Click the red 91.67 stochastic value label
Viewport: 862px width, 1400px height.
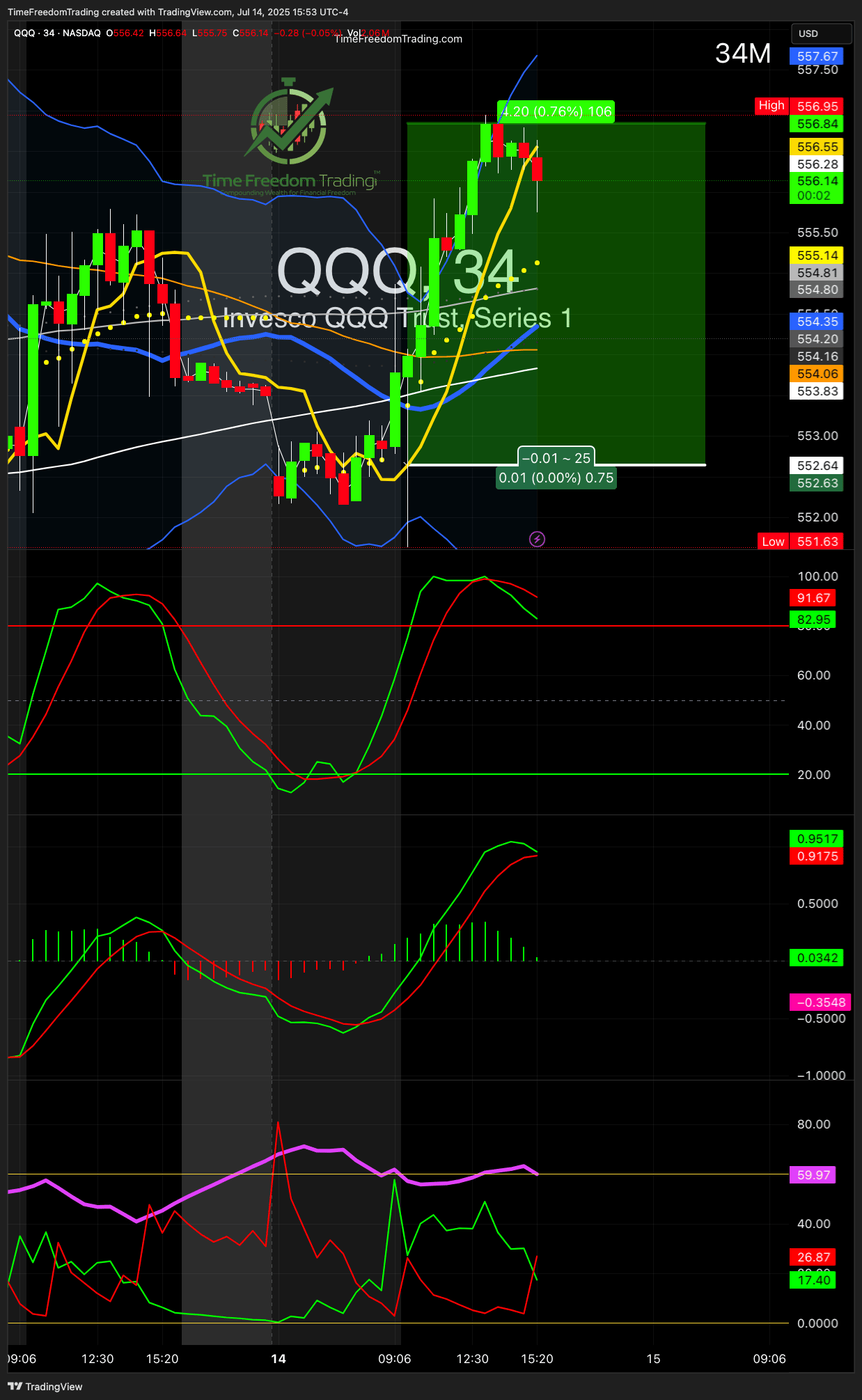point(813,598)
